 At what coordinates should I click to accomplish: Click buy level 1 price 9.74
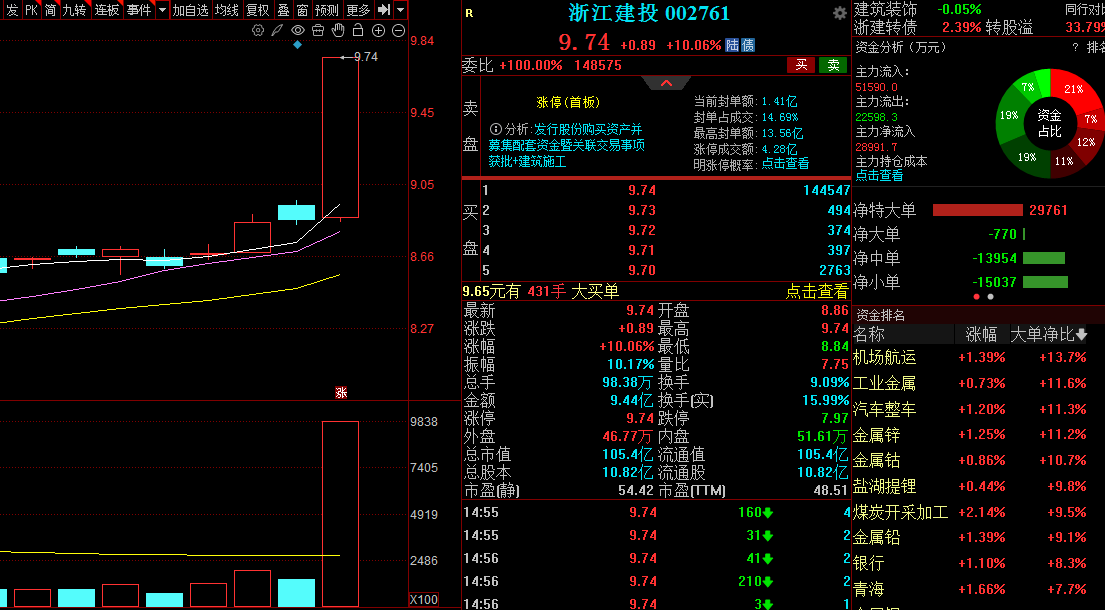(x=642, y=190)
